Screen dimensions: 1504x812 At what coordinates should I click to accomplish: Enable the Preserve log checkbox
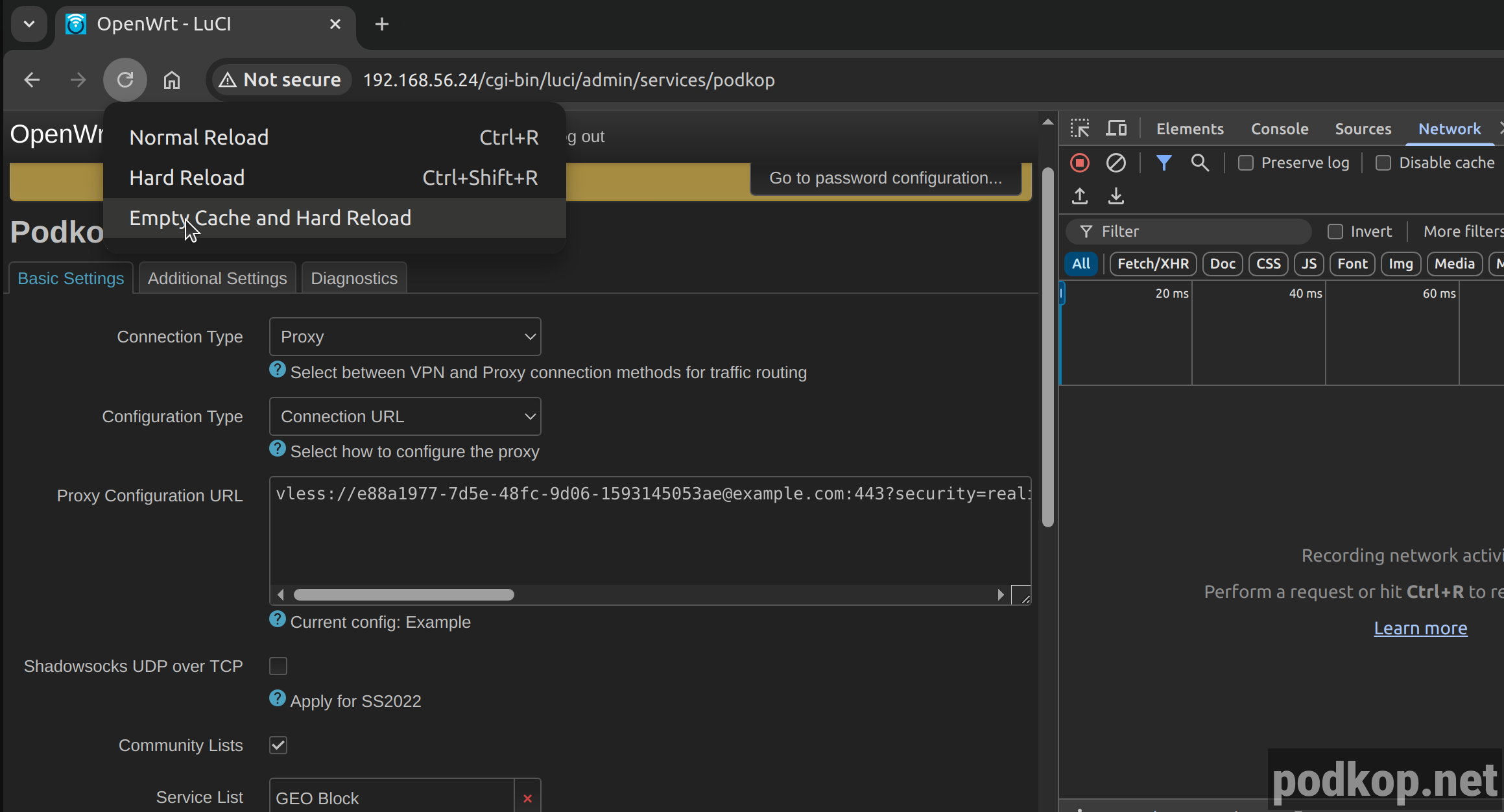[x=1246, y=163]
